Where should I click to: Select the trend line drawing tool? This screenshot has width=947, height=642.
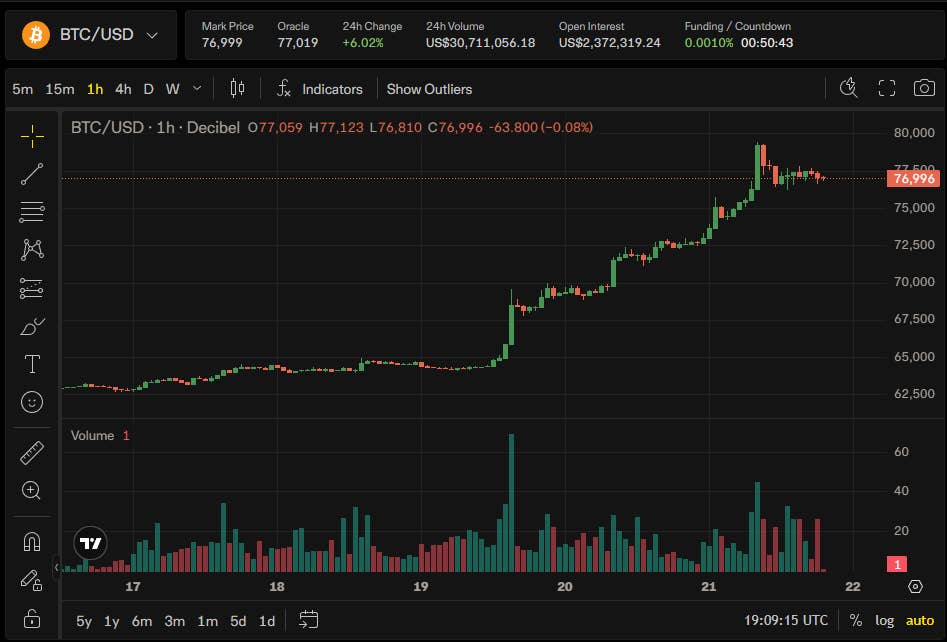point(32,174)
